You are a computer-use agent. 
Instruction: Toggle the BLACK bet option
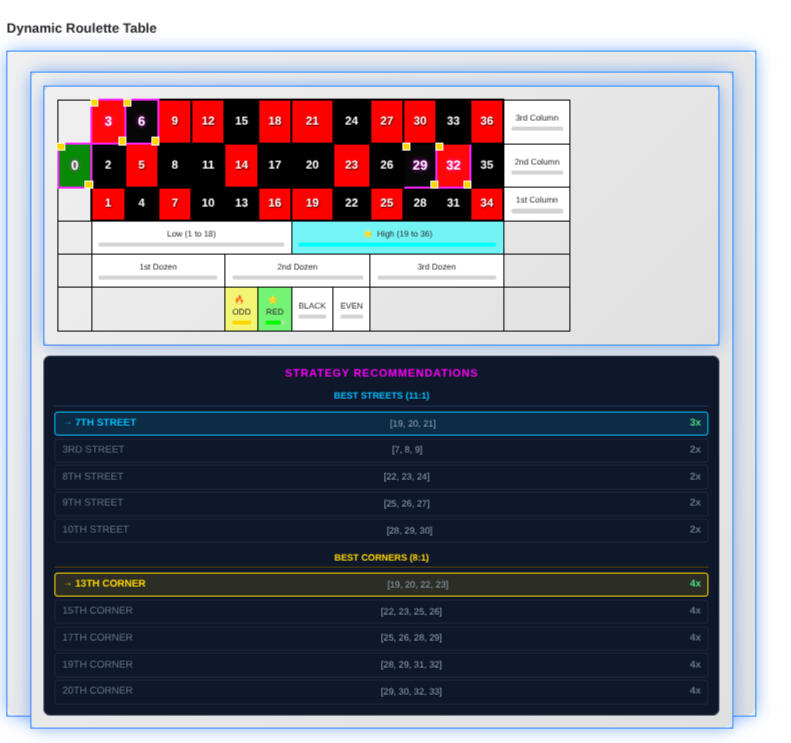[x=312, y=309]
